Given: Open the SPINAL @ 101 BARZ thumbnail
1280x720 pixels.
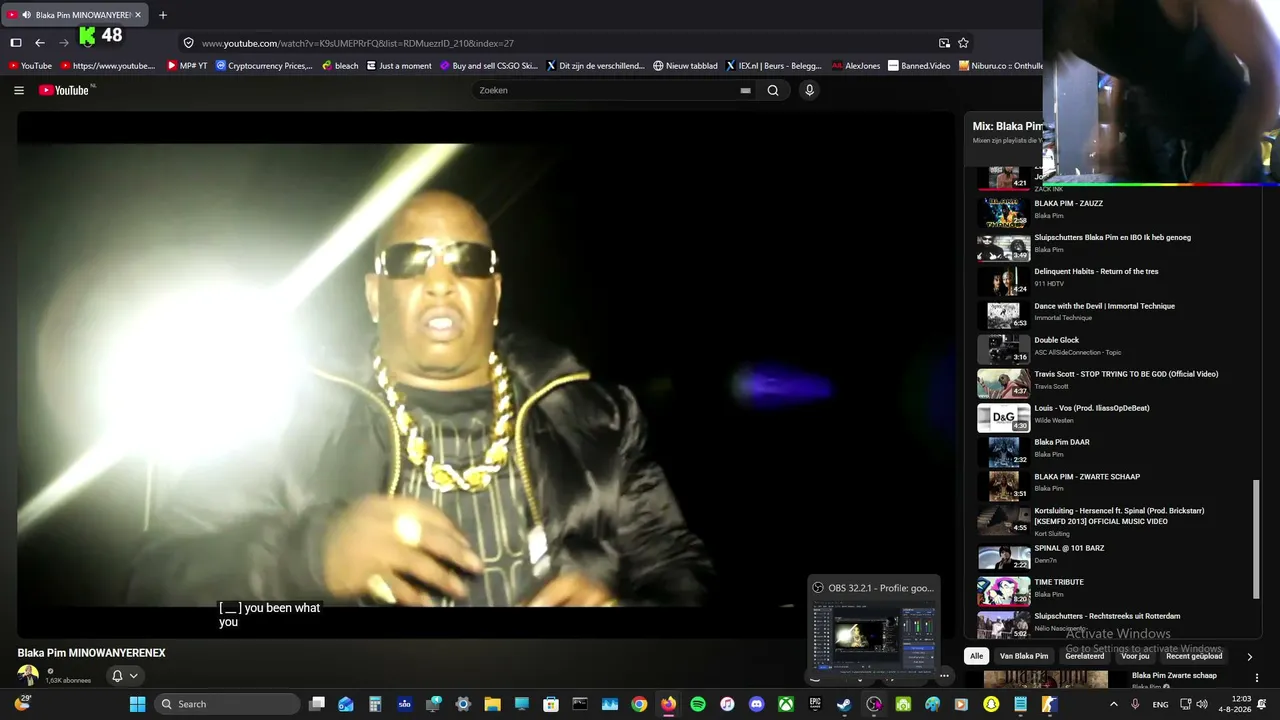Looking at the screenshot, I should click(x=1003, y=556).
